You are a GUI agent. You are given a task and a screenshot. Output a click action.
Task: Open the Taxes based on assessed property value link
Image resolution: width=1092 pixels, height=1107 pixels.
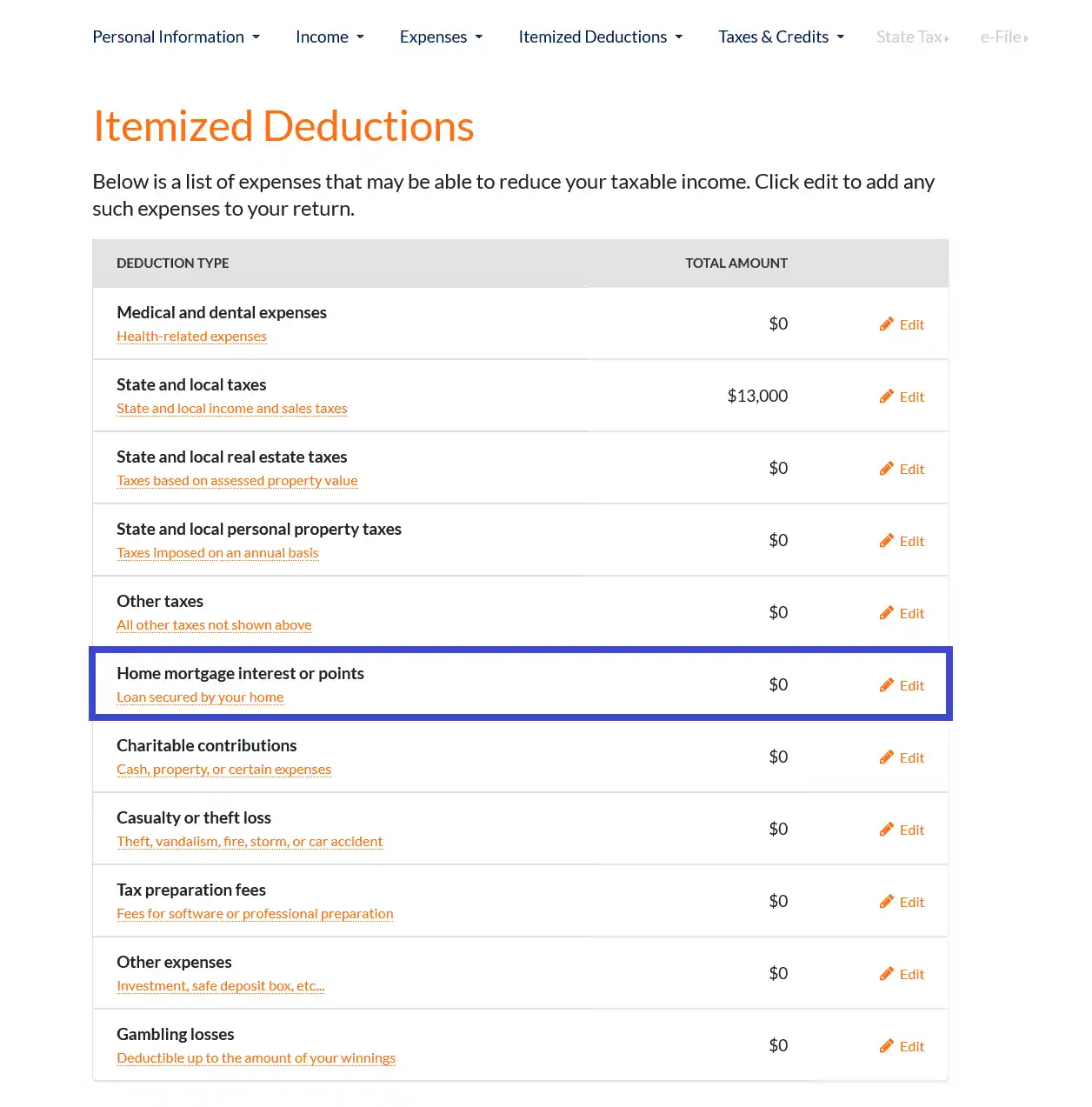coord(236,480)
